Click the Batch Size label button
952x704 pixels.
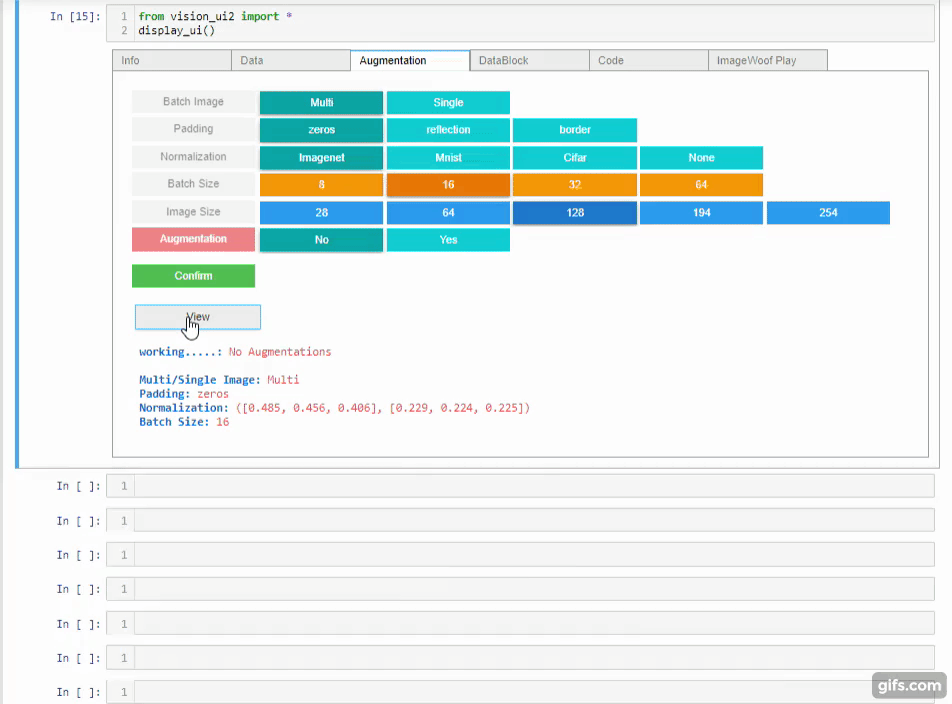(x=194, y=184)
